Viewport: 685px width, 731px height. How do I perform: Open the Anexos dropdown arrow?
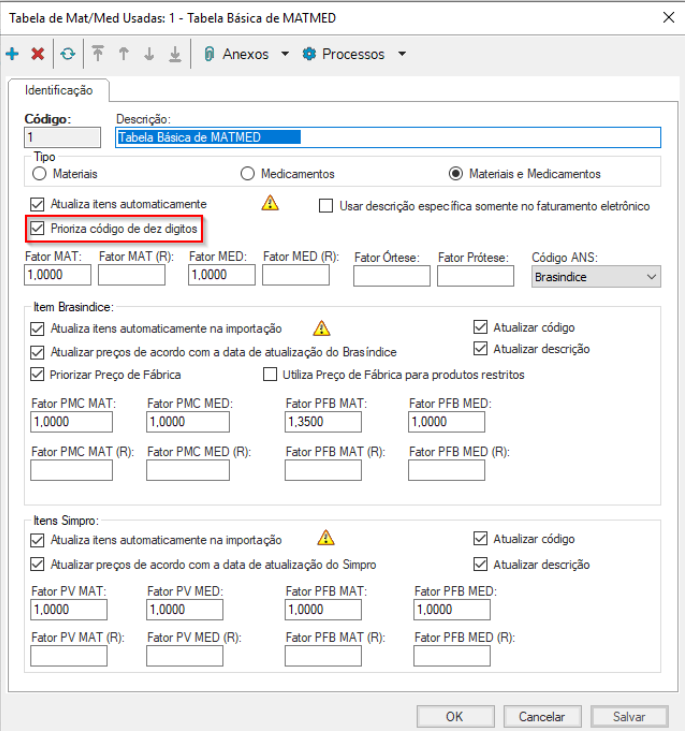[285, 54]
